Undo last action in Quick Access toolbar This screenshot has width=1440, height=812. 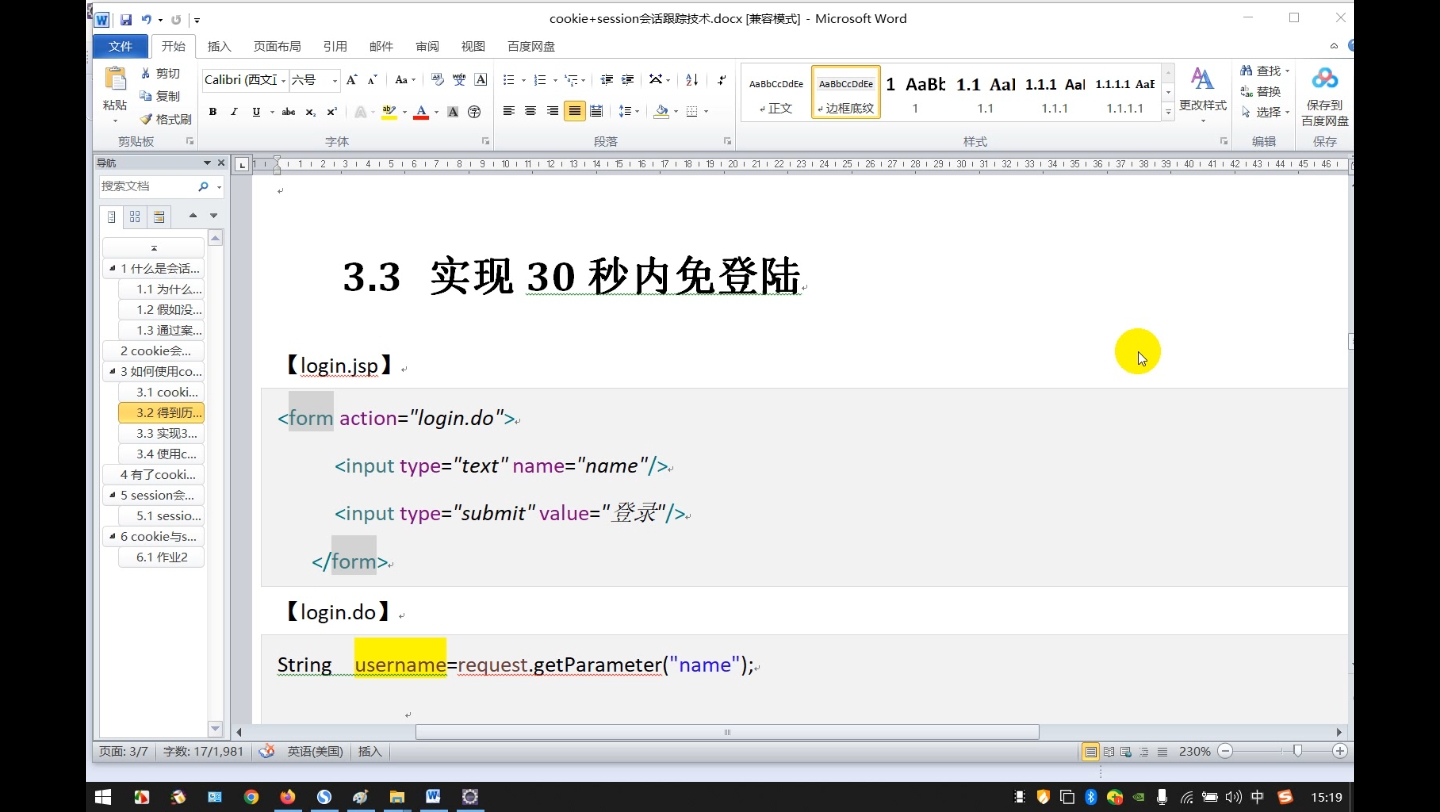point(146,19)
